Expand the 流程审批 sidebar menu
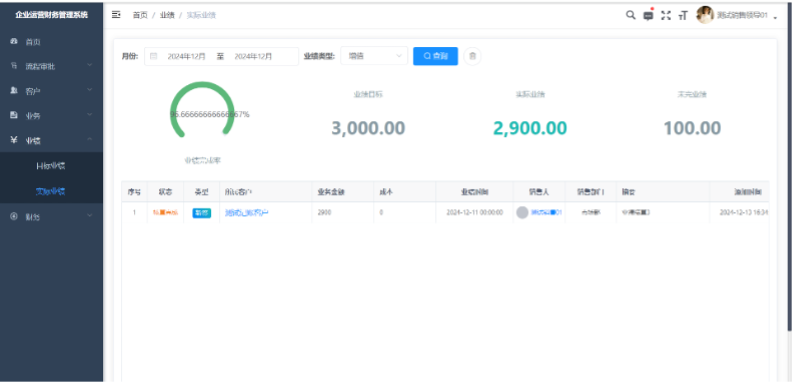 (x=52, y=66)
